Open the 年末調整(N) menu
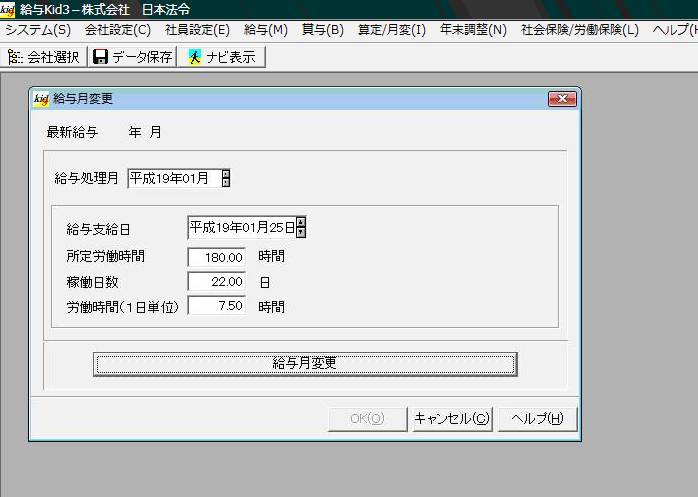 click(473, 30)
